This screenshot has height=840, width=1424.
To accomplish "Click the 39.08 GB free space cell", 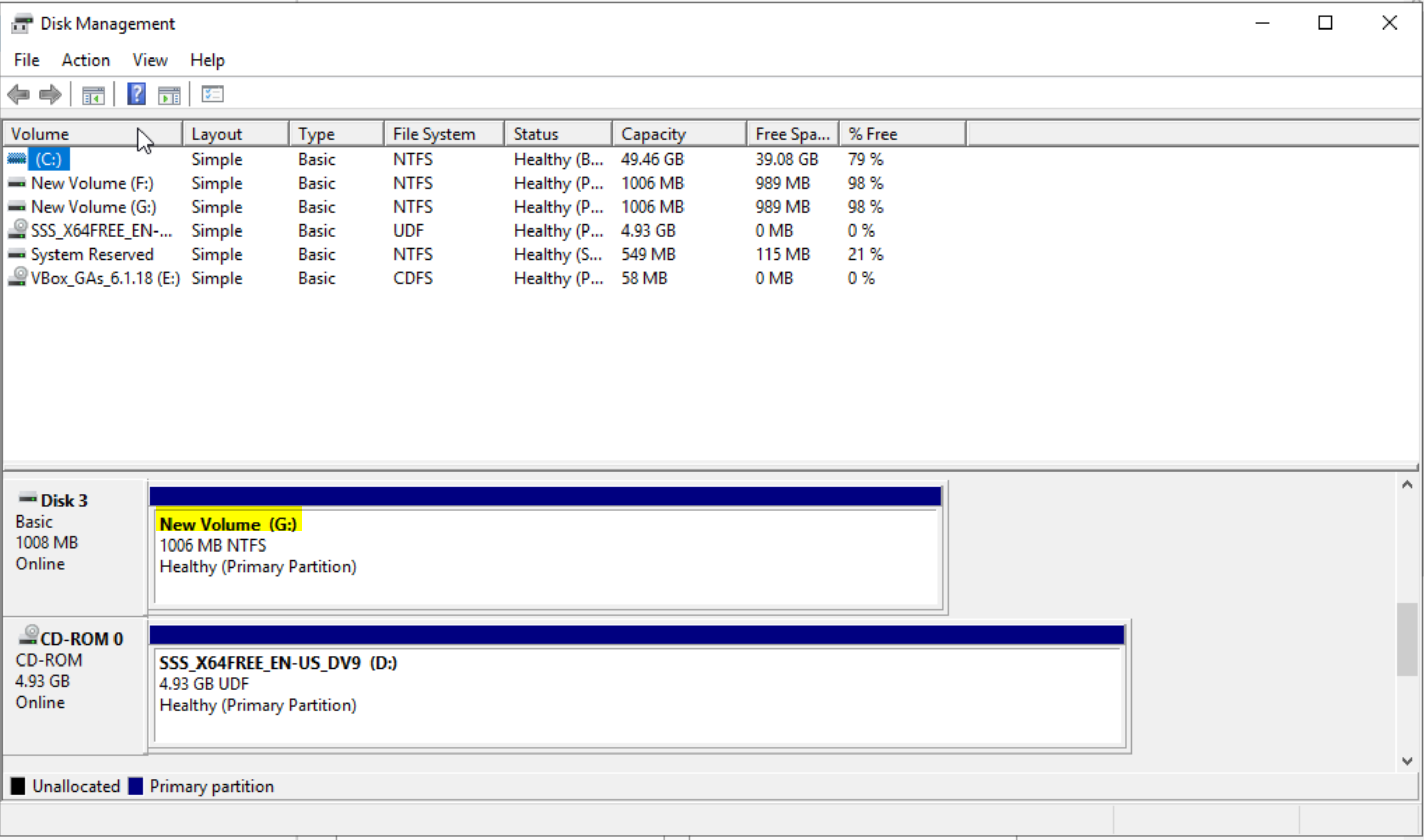I will tap(786, 159).
